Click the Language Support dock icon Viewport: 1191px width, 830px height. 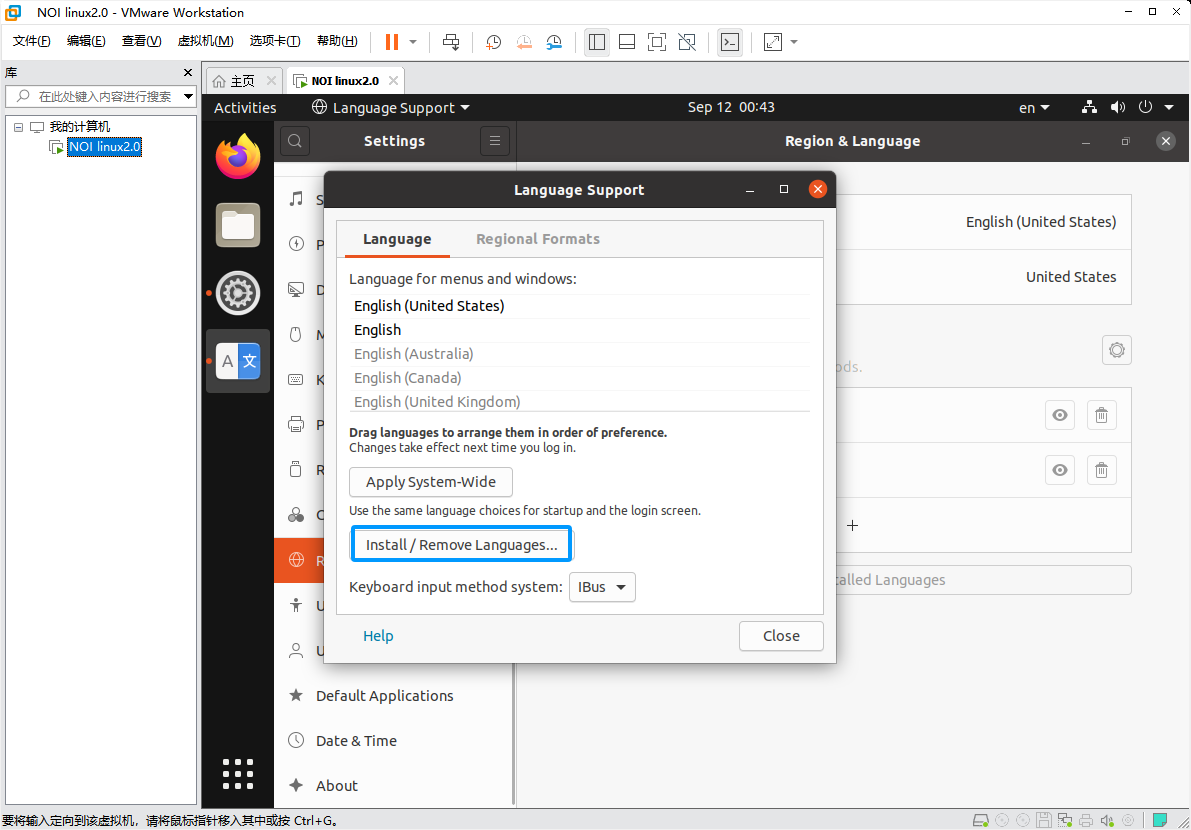tap(238, 361)
